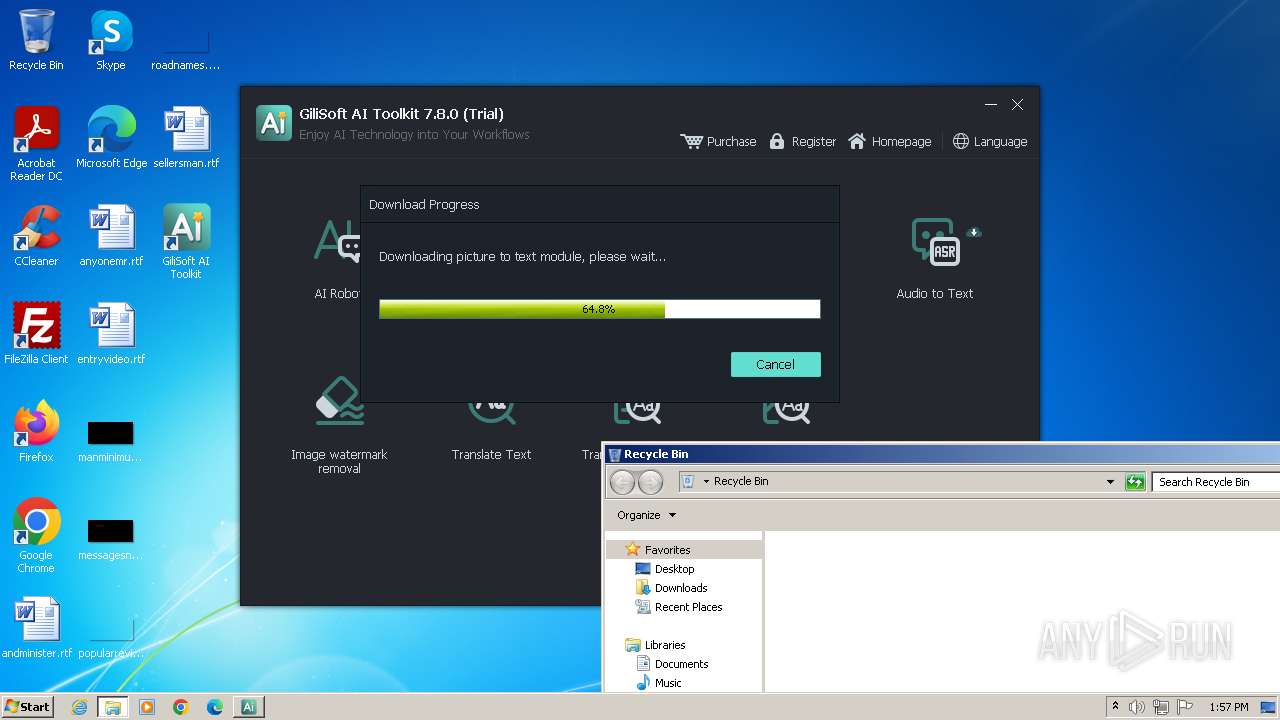Open GiliSoft AI Toolkit desktop shortcut
This screenshot has width=1280, height=720.
(x=186, y=242)
